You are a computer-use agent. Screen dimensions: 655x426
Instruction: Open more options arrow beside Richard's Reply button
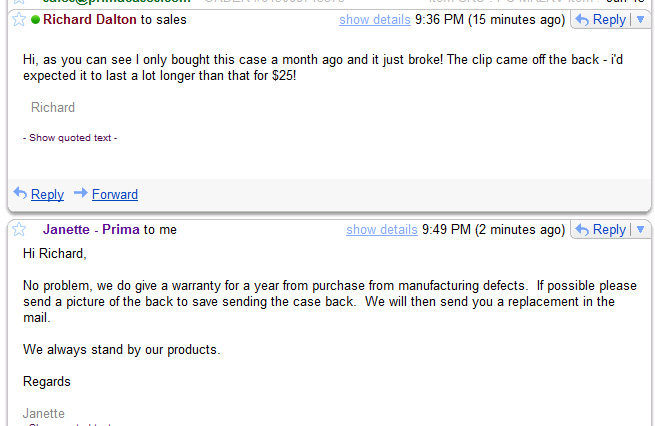641,20
